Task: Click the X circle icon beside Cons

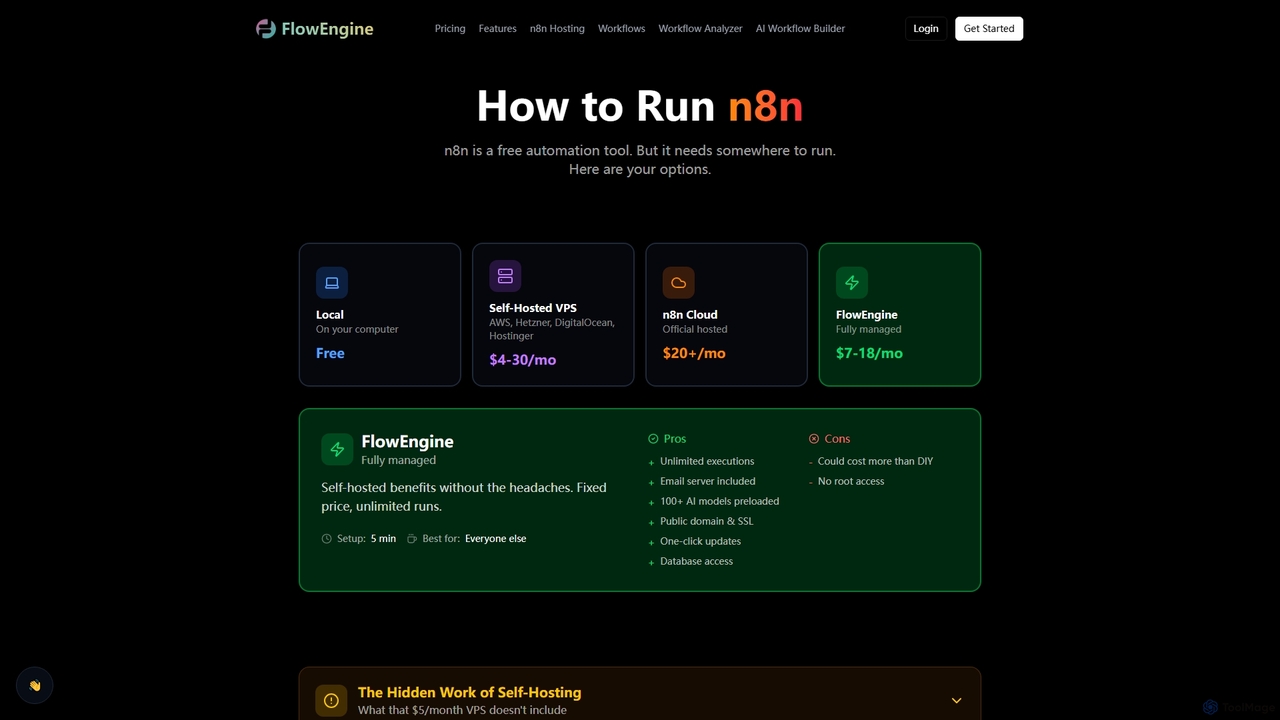Action: point(814,439)
